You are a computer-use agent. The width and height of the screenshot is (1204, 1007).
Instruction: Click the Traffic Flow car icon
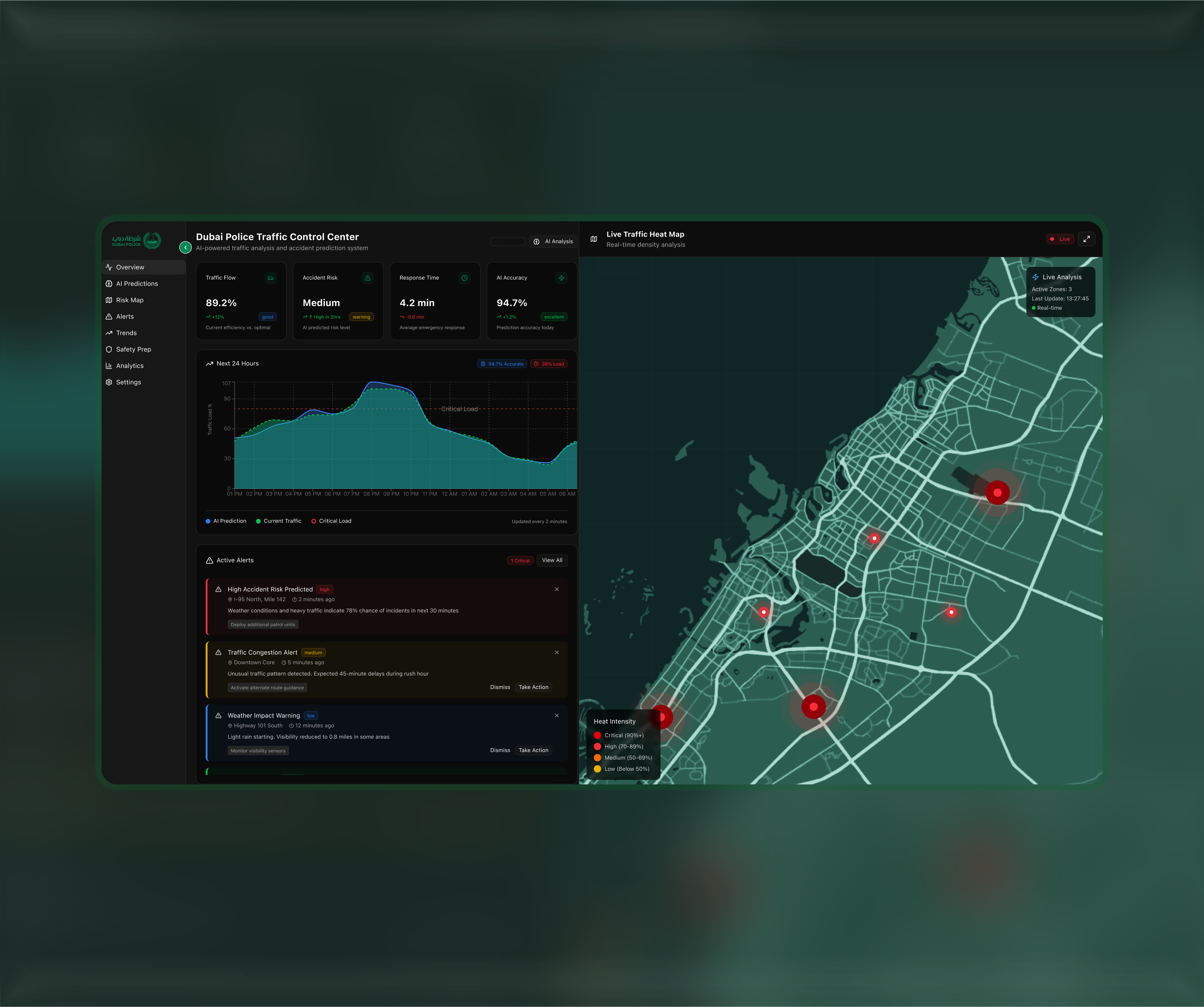pyautogui.click(x=271, y=277)
